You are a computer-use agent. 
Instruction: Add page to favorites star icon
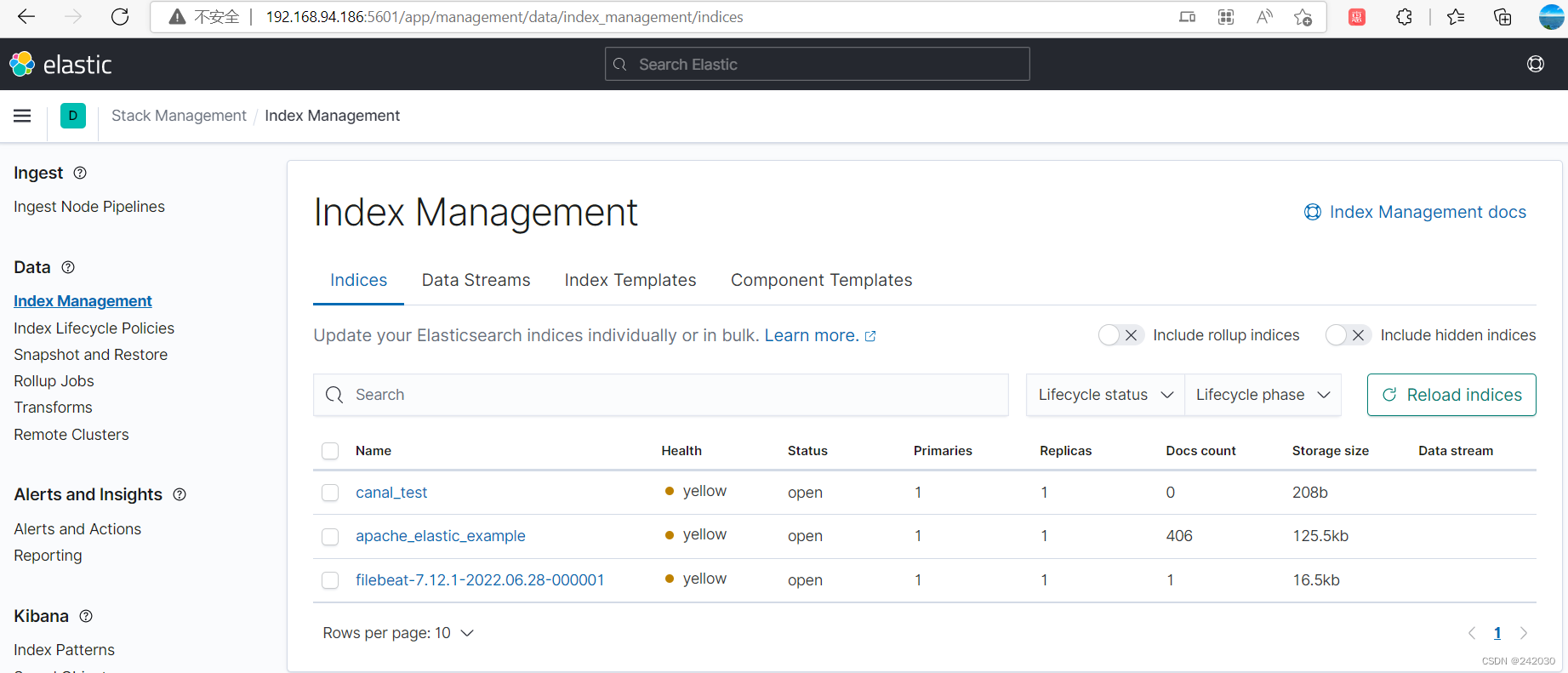point(1303,17)
